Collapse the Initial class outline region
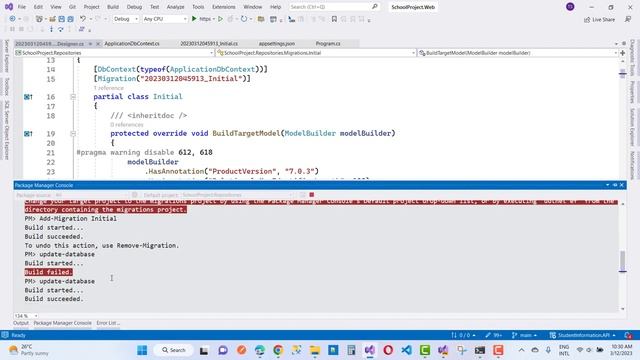The width and height of the screenshot is (640, 360). pyautogui.click(x=73, y=97)
